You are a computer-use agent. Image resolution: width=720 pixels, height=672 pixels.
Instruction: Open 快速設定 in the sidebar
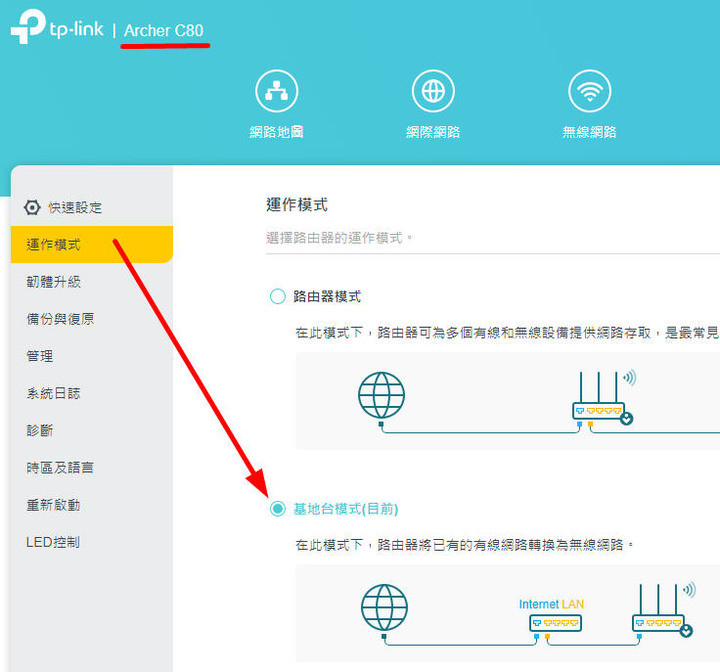point(75,208)
